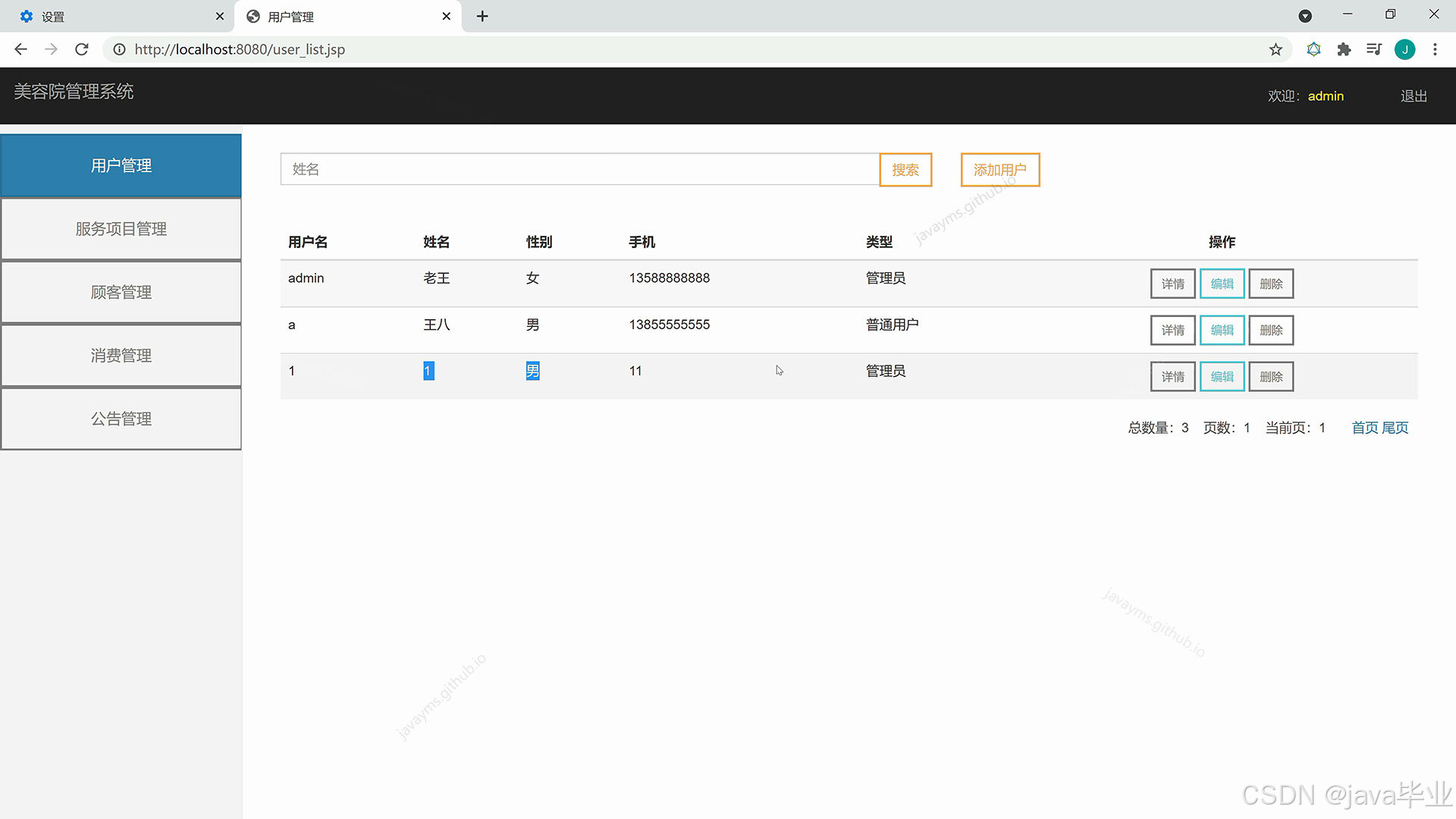Click the hexagon extension icon
The image size is (1456, 819).
coord(1313,49)
